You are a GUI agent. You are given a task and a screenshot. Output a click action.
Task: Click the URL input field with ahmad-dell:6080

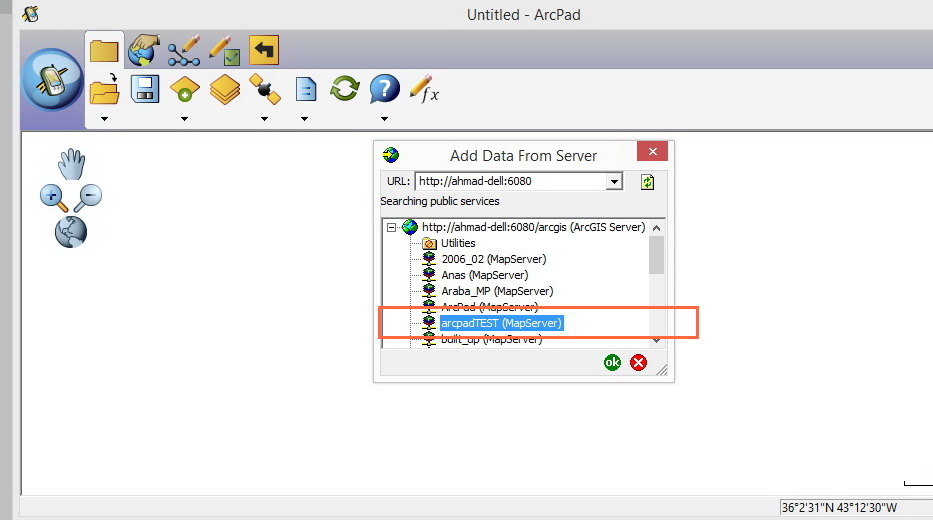511,181
